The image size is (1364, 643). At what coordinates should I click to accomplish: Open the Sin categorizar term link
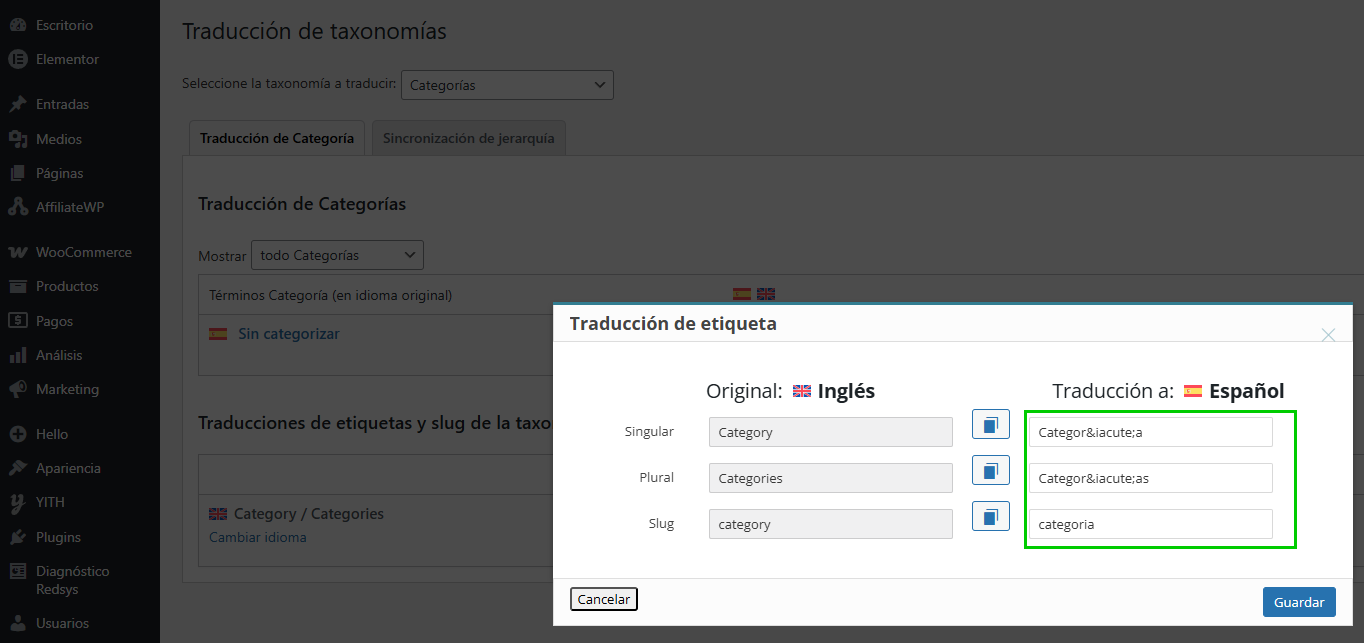click(x=288, y=334)
